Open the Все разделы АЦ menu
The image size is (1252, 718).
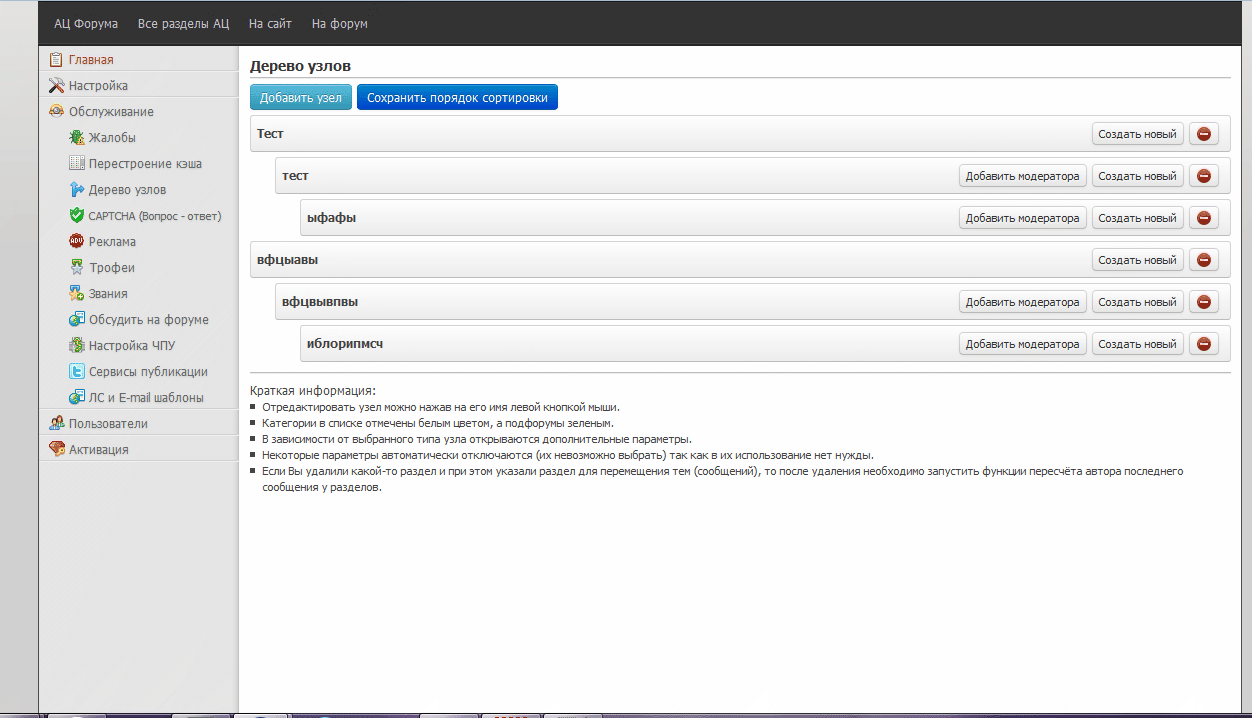click(183, 24)
